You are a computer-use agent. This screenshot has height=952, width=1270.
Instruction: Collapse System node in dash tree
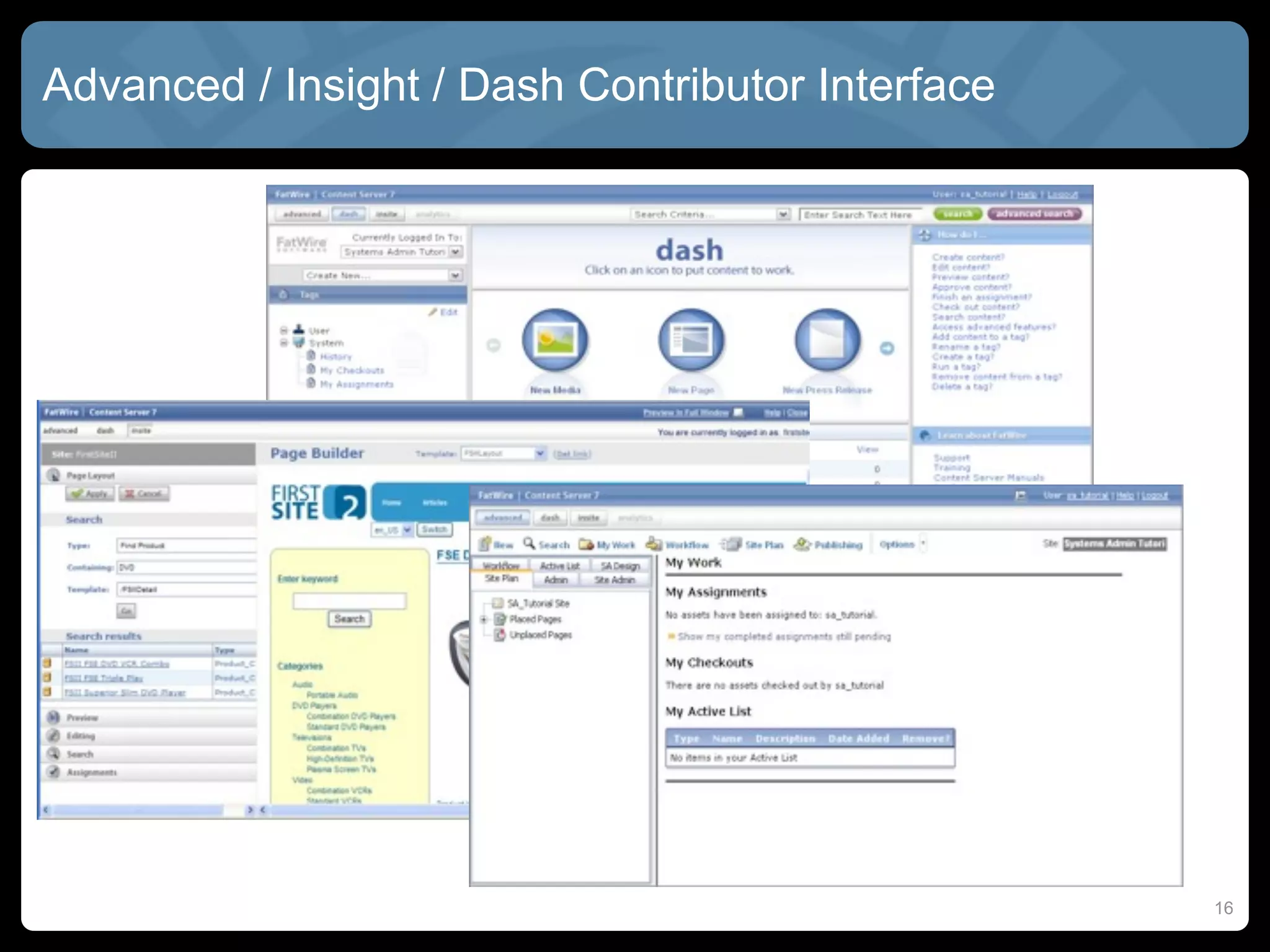pyautogui.click(x=284, y=342)
